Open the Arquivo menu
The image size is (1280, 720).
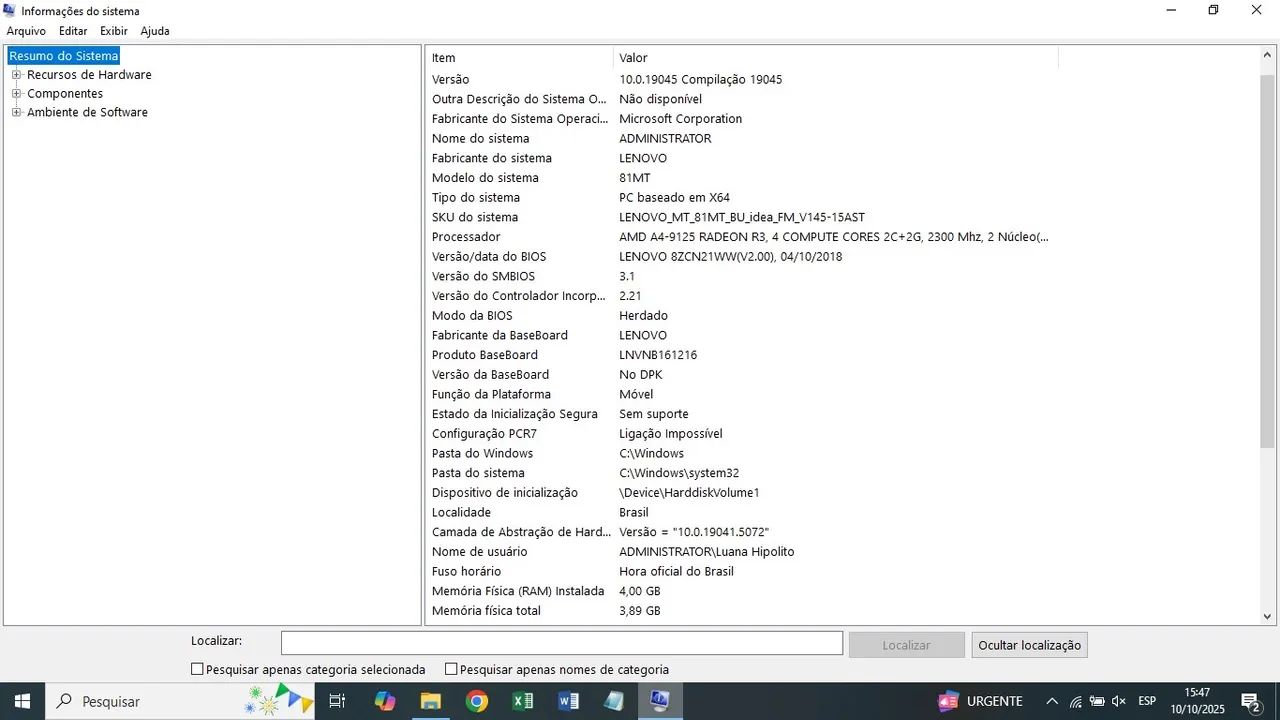[x=26, y=31]
